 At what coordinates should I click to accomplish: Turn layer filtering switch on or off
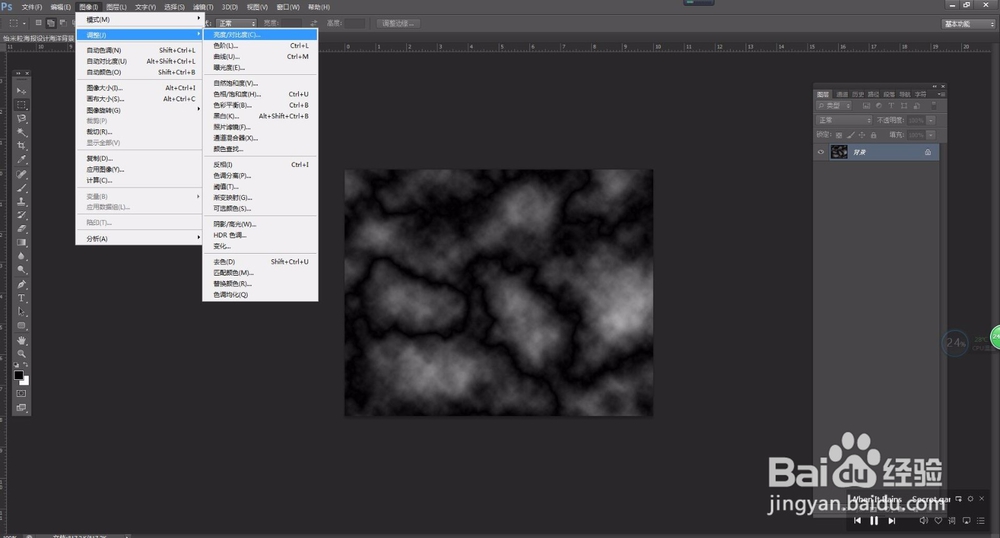click(934, 106)
